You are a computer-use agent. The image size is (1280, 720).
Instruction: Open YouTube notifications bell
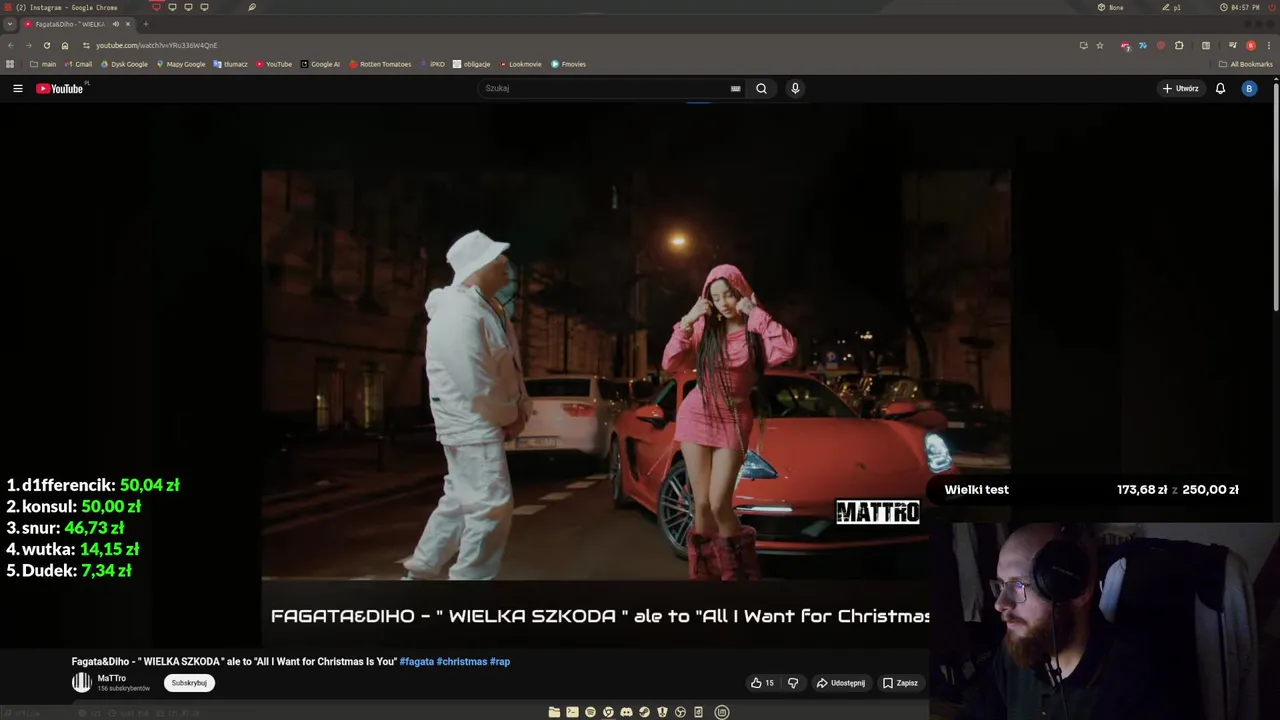click(x=1220, y=88)
